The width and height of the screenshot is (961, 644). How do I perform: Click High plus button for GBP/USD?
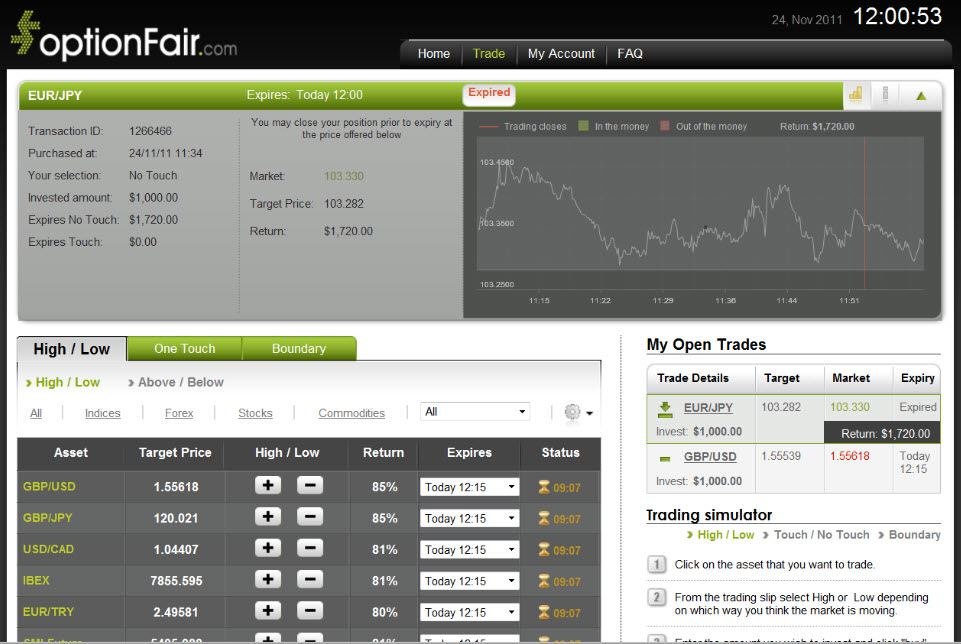[268, 485]
